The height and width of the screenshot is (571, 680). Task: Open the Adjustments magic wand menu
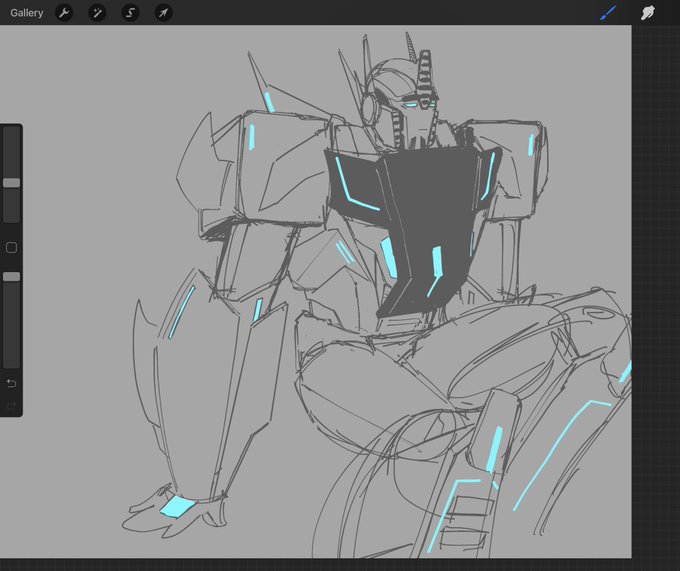(97, 13)
